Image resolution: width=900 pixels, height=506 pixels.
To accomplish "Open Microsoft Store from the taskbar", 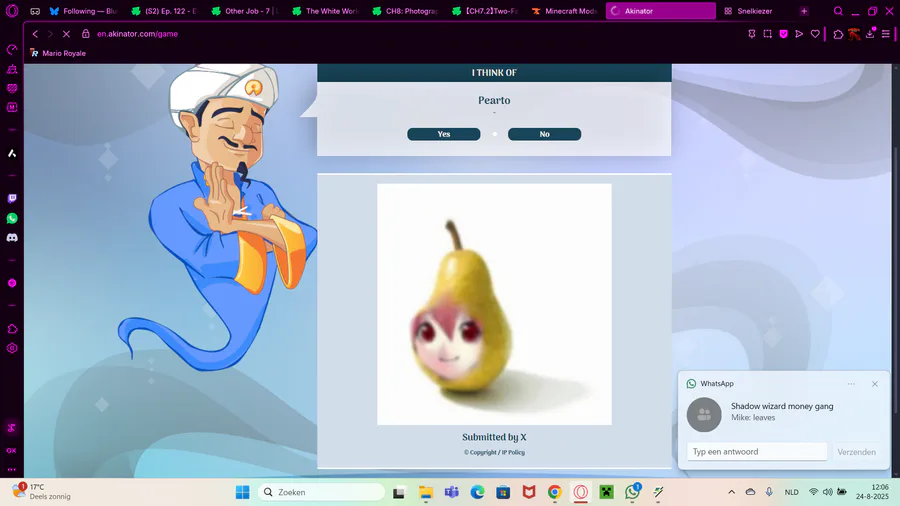I will point(503,492).
